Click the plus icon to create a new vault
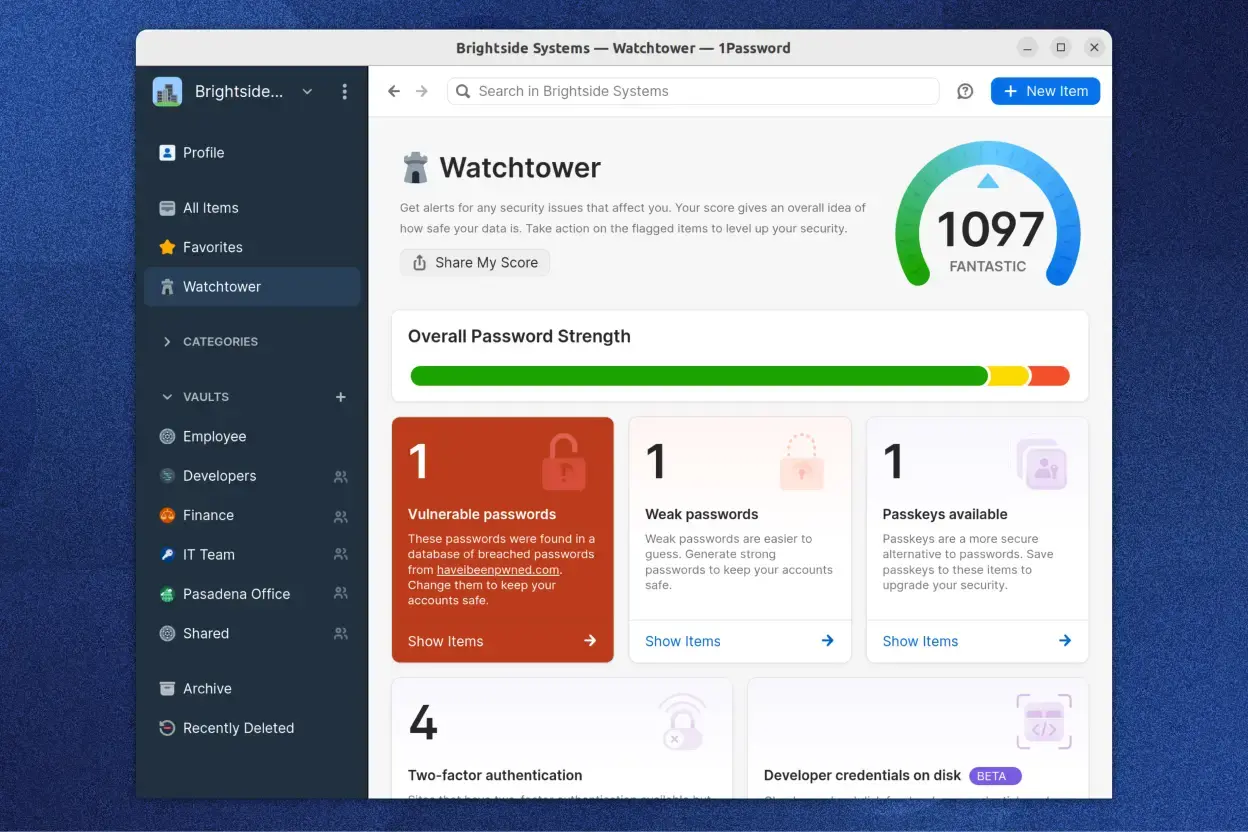 (340, 396)
